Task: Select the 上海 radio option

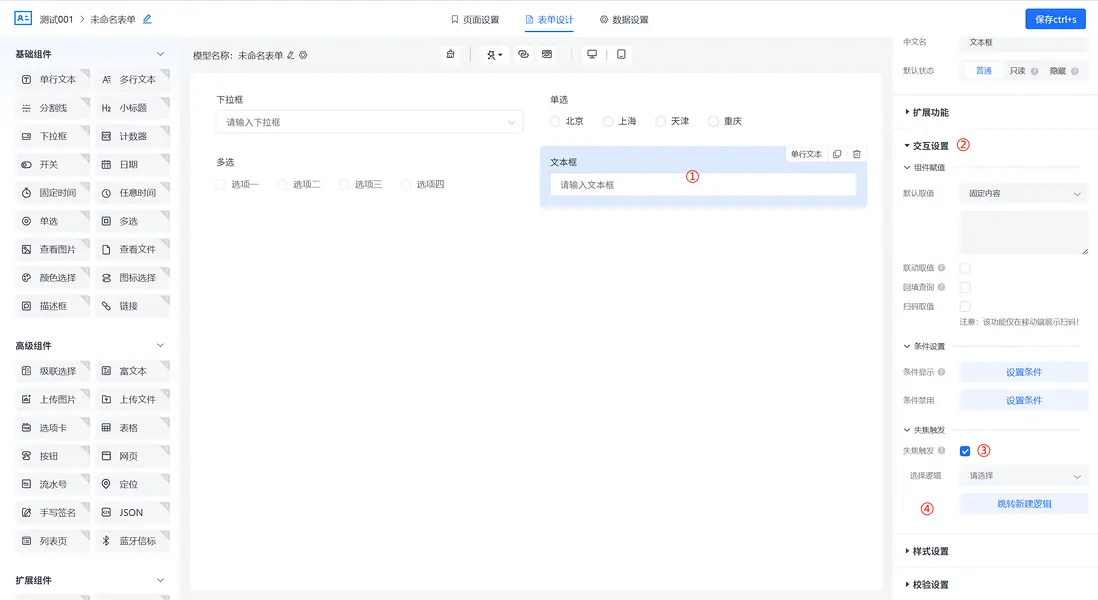Action: [608, 120]
